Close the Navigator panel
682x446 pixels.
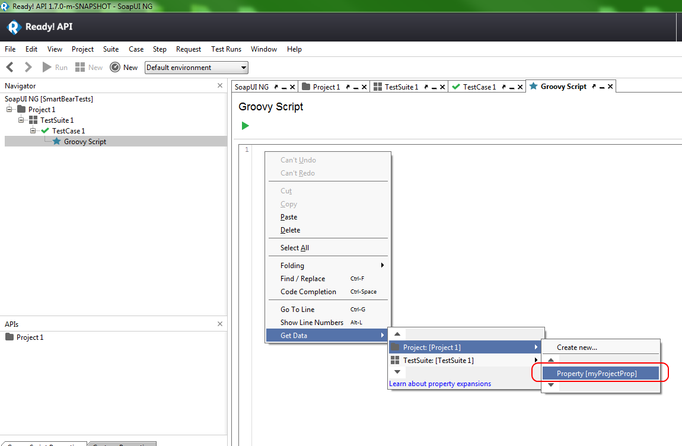click(220, 86)
